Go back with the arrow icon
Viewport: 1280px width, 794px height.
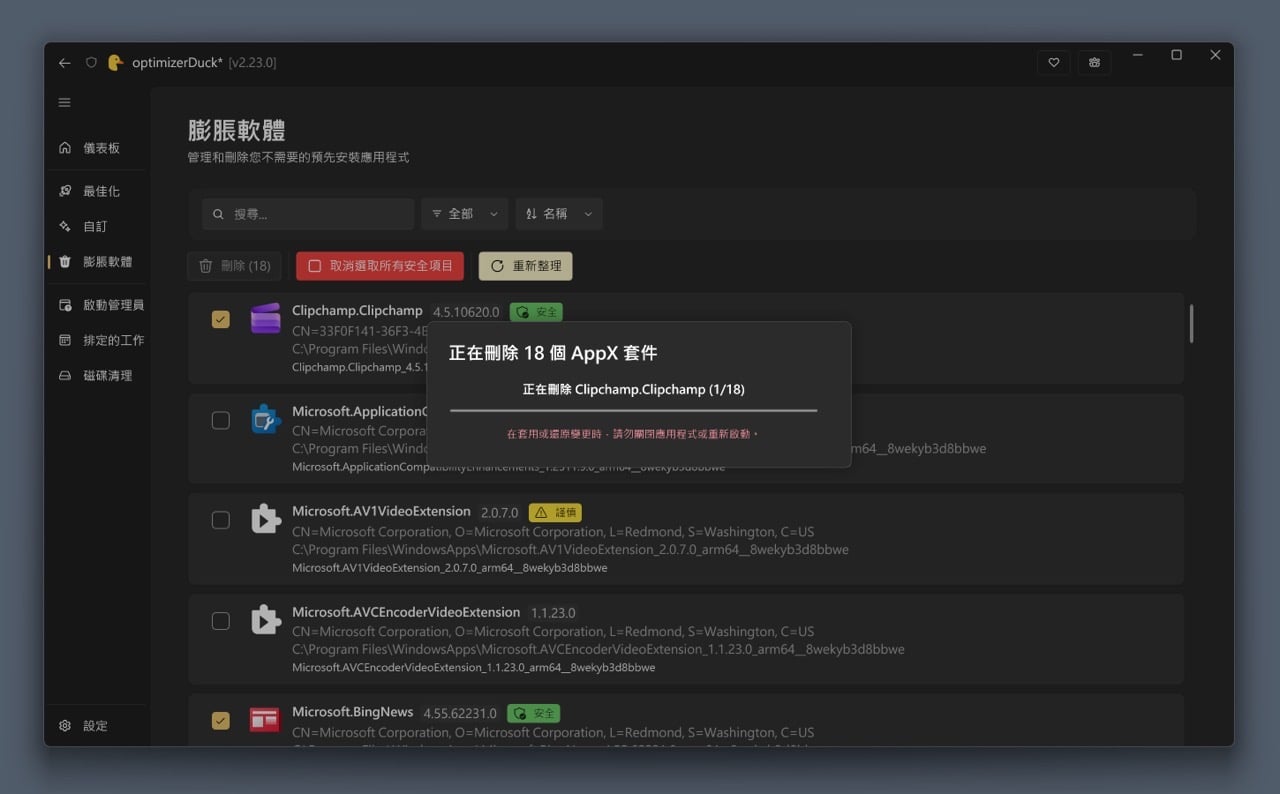[x=65, y=62]
